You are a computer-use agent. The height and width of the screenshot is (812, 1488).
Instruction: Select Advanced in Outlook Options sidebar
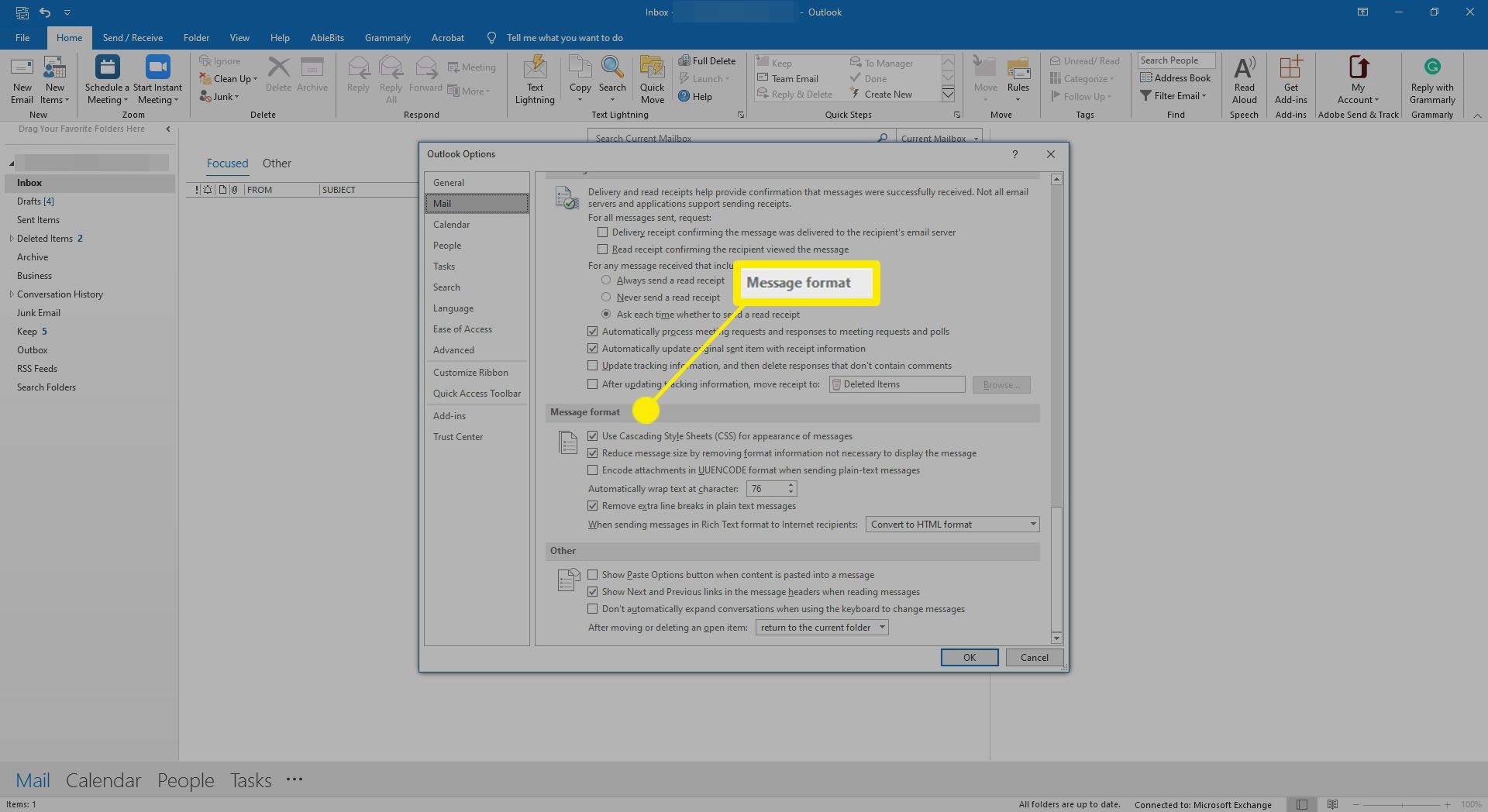(477, 350)
